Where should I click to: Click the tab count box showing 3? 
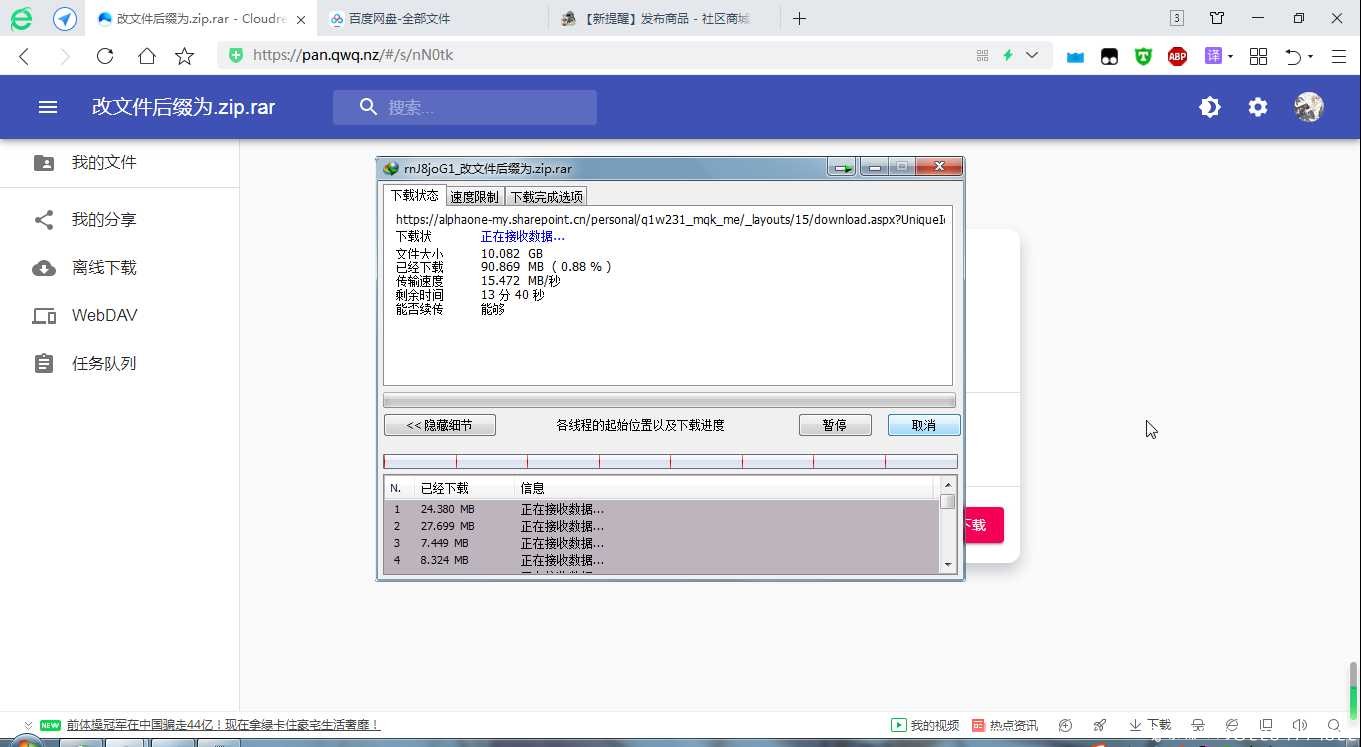coord(1177,18)
